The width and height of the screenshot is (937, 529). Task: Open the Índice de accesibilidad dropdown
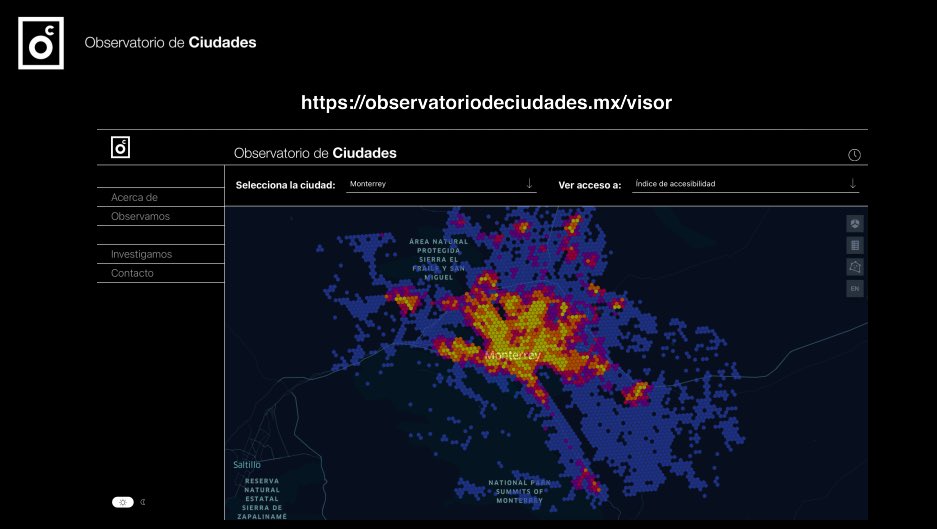click(x=745, y=184)
